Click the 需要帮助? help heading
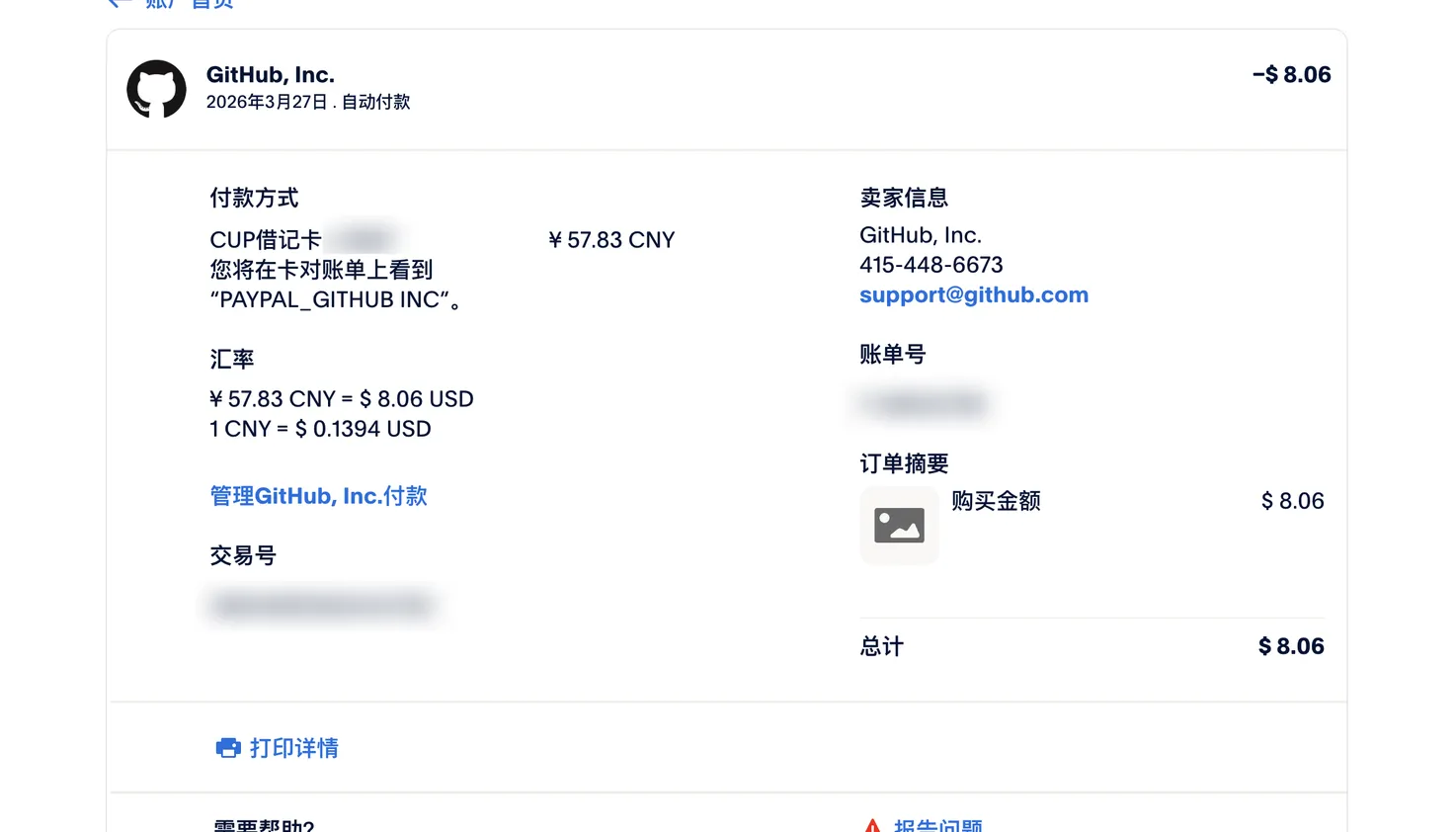The width and height of the screenshot is (1456, 832). click(x=264, y=825)
